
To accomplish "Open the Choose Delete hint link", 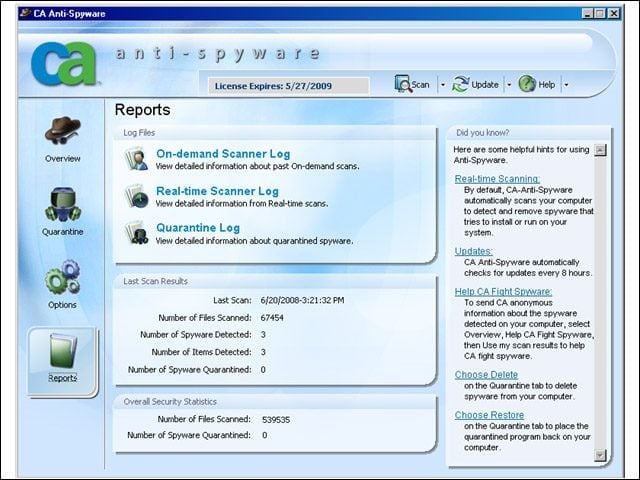I will click(486, 375).
